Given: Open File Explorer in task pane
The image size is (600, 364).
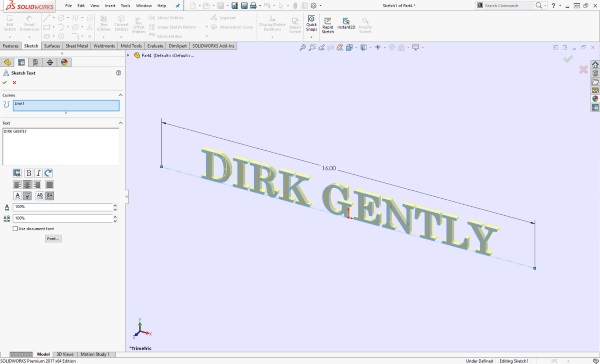Looking at the screenshot, I should 595,82.
